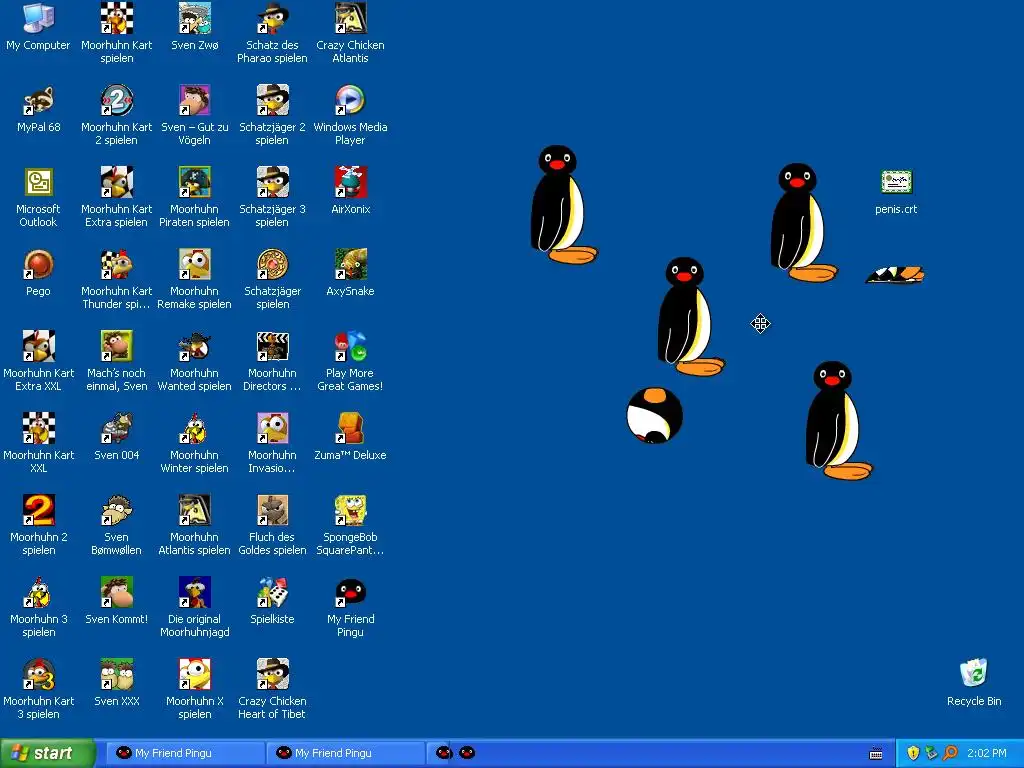The image size is (1024, 768).
Task: Select the Windows Media Player shortcut
Action: click(x=350, y=100)
